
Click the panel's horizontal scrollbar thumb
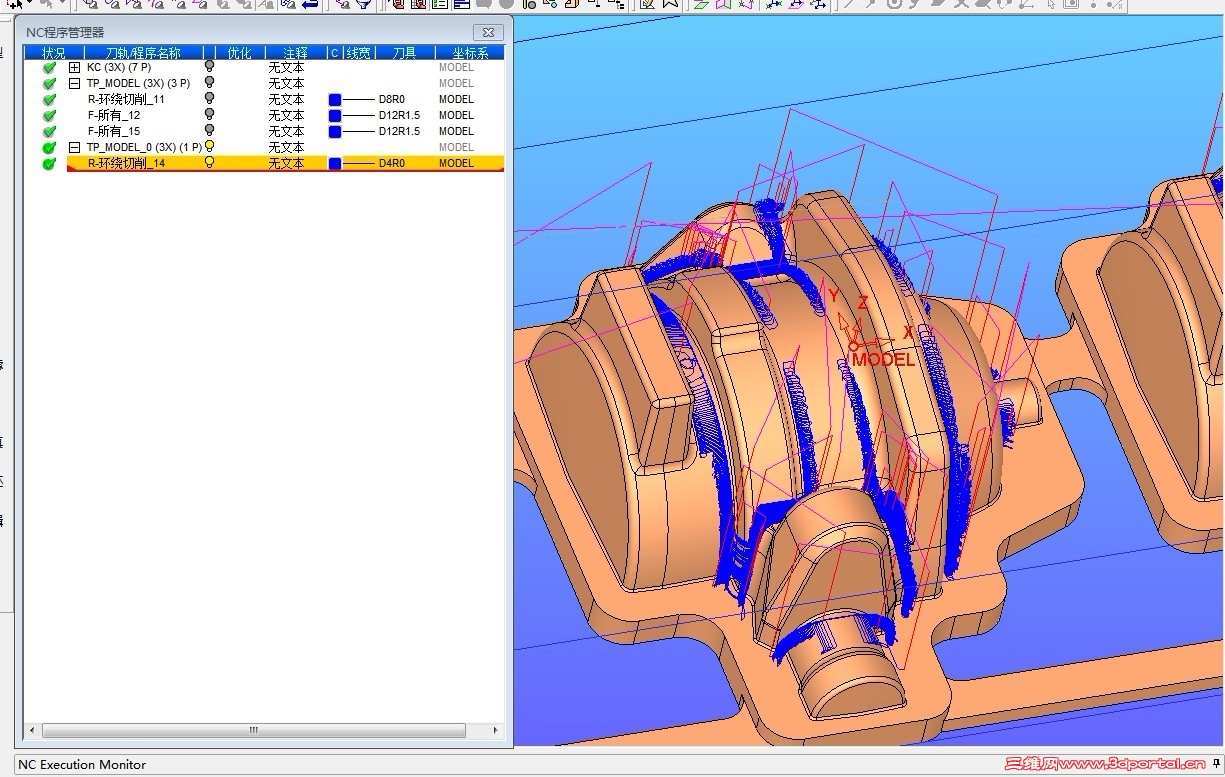click(254, 730)
